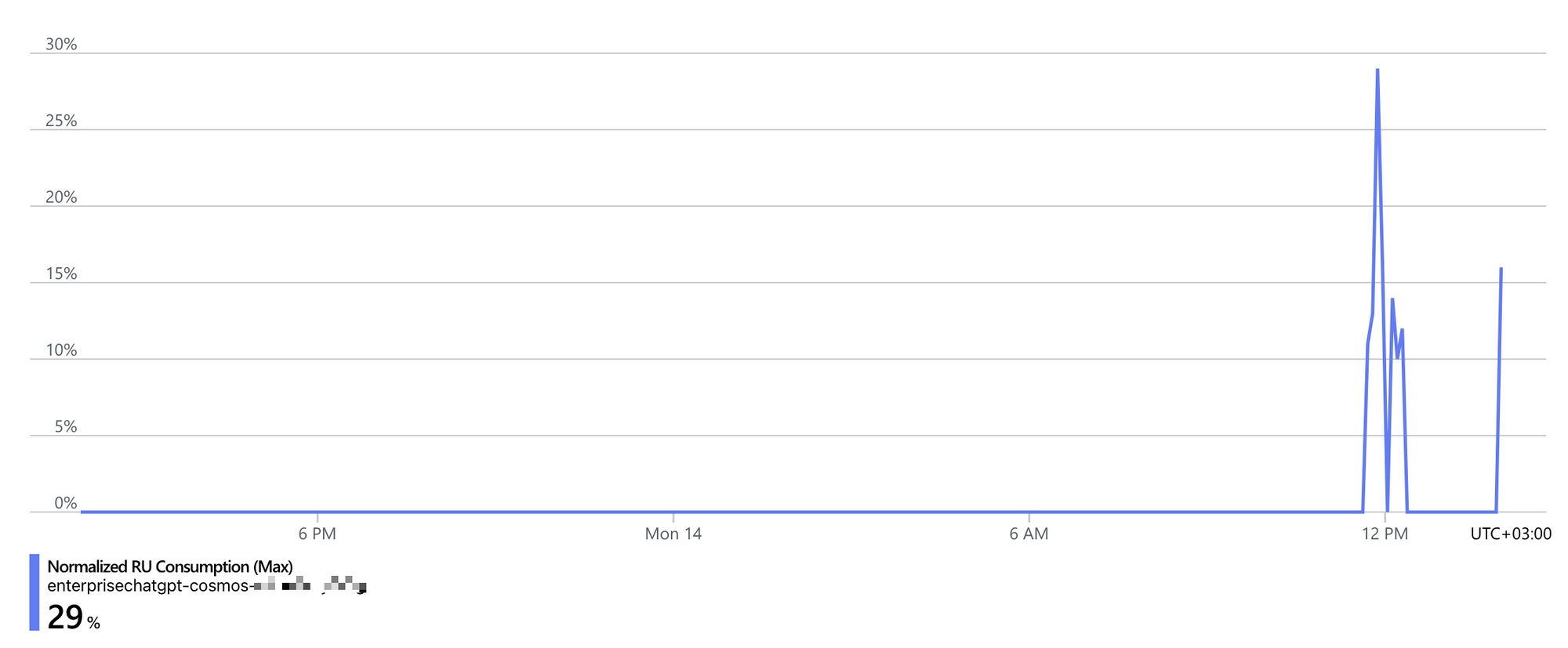Image resolution: width=1568 pixels, height=648 pixels.
Task: Click the 29% summary value in legend
Action: point(74,617)
